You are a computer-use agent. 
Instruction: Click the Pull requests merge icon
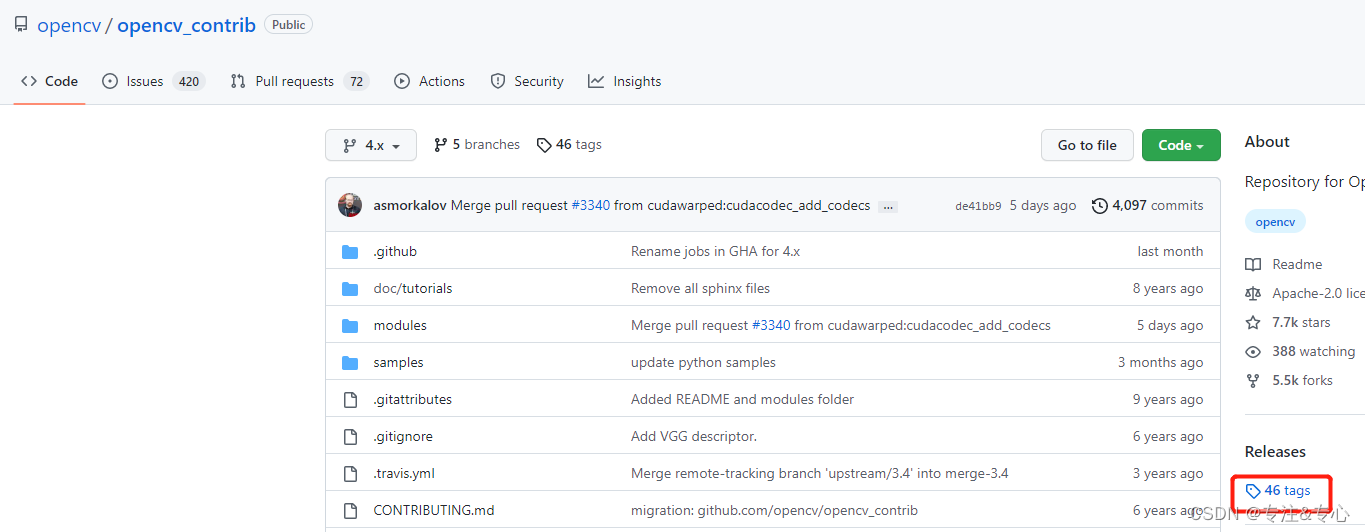238,81
